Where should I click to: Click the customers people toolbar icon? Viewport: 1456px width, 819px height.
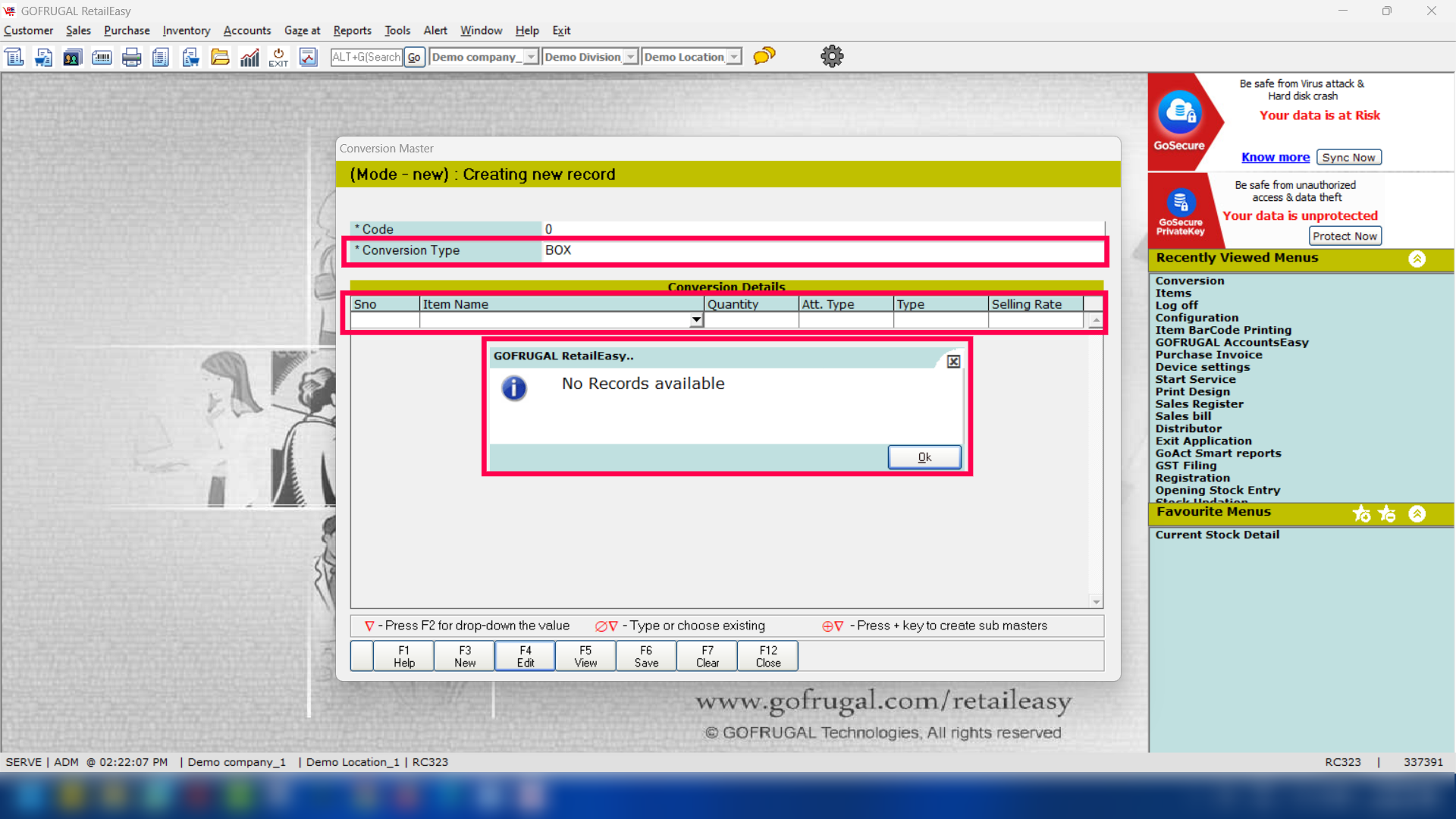click(x=72, y=57)
